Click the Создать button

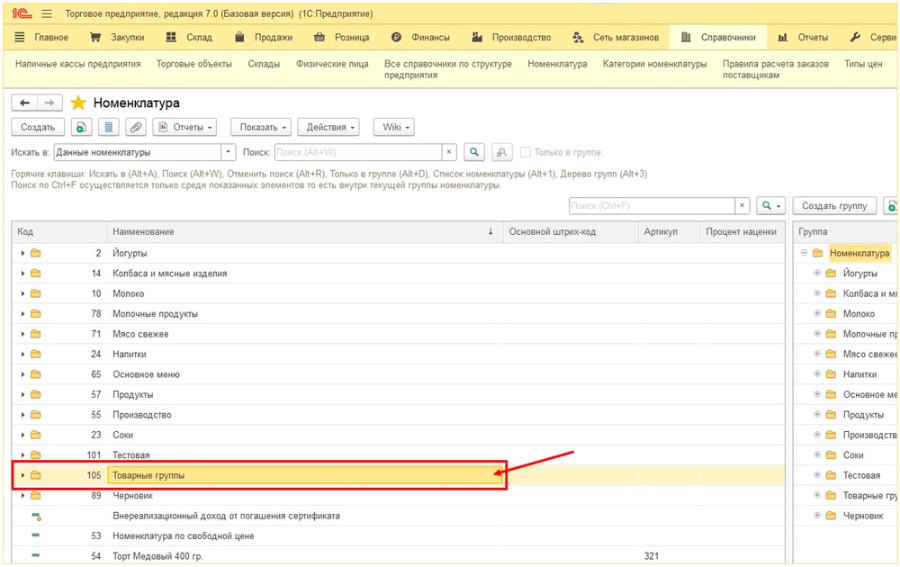[37, 127]
